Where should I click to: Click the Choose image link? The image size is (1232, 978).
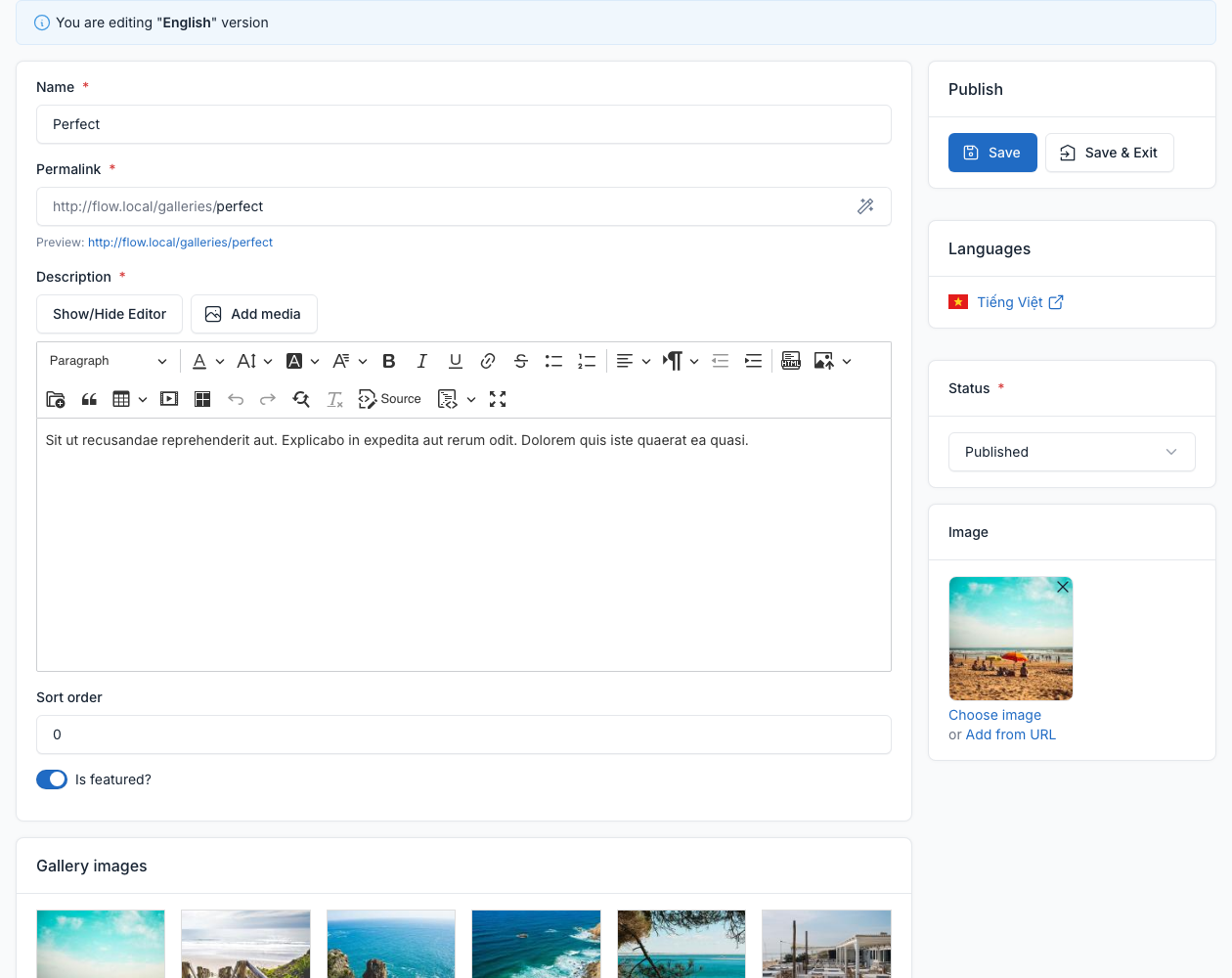coord(994,715)
